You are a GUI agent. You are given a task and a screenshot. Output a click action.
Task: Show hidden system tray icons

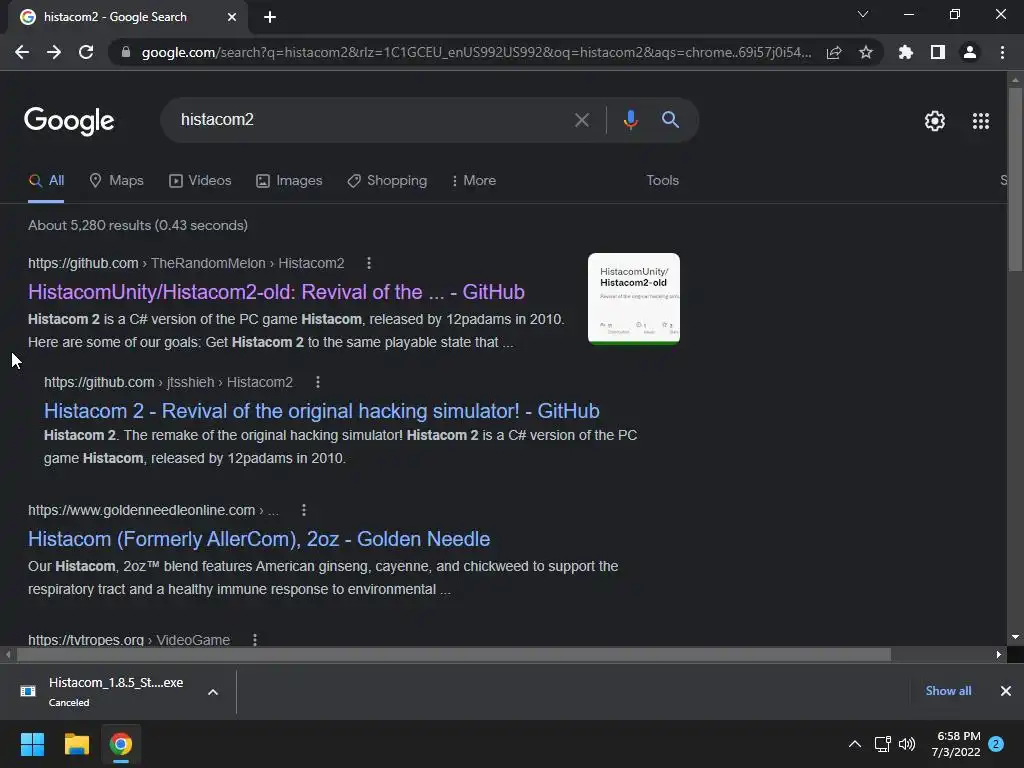tap(854, 744)
